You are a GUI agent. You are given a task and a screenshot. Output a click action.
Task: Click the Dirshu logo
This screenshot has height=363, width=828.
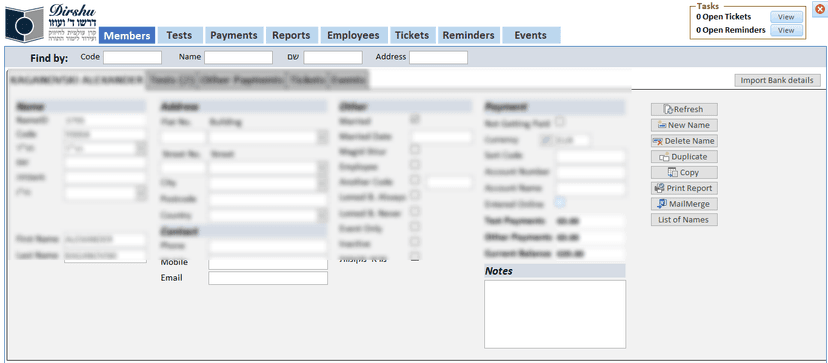[51, 22]
